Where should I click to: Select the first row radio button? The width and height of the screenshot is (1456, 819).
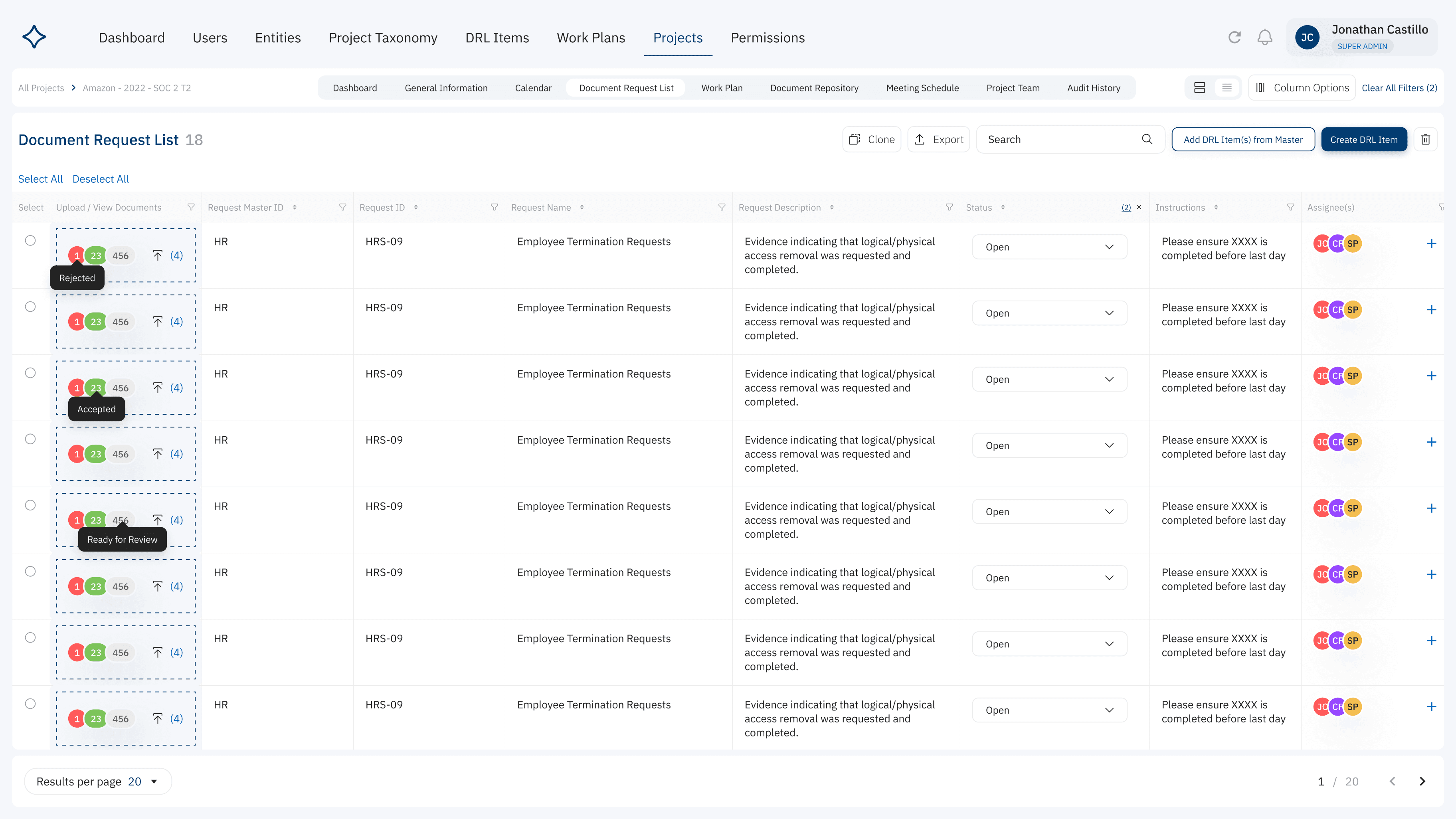30,241
